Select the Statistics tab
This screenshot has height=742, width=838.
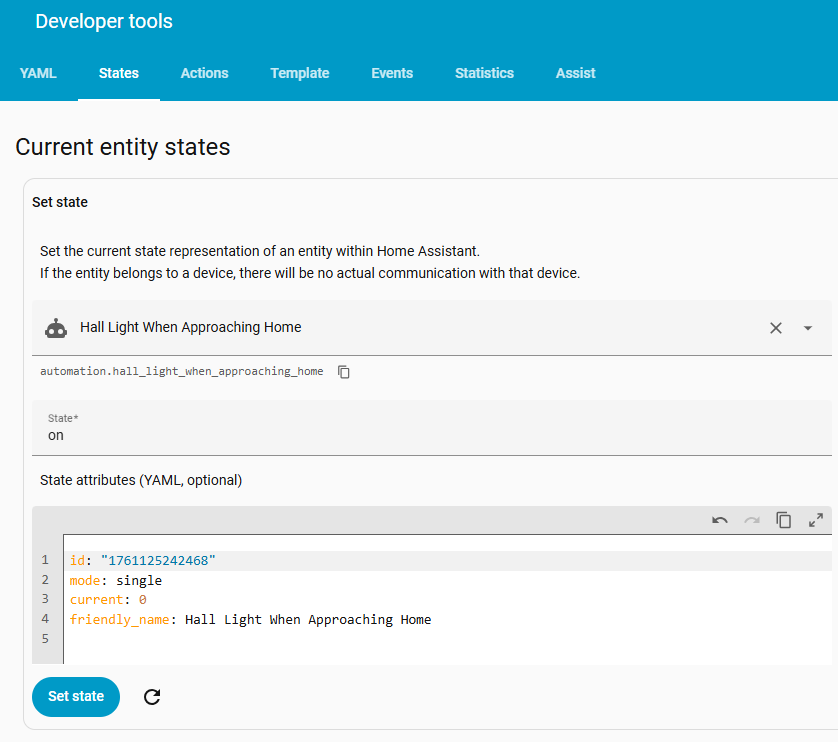(x=484, y=73)
